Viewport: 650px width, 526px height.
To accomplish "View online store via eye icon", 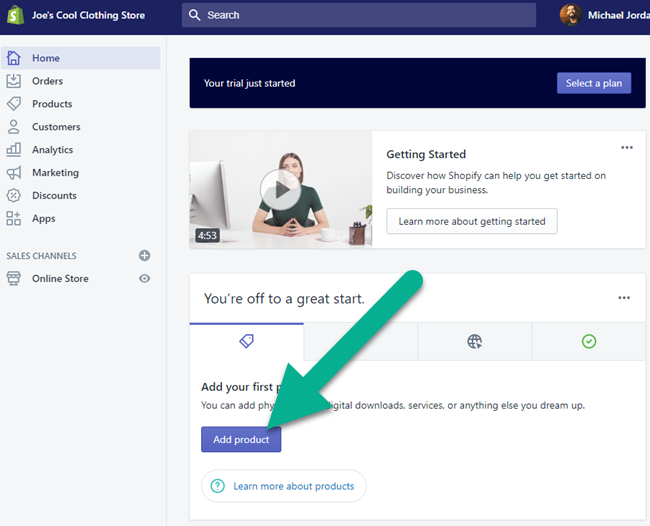I will (145, 279).
